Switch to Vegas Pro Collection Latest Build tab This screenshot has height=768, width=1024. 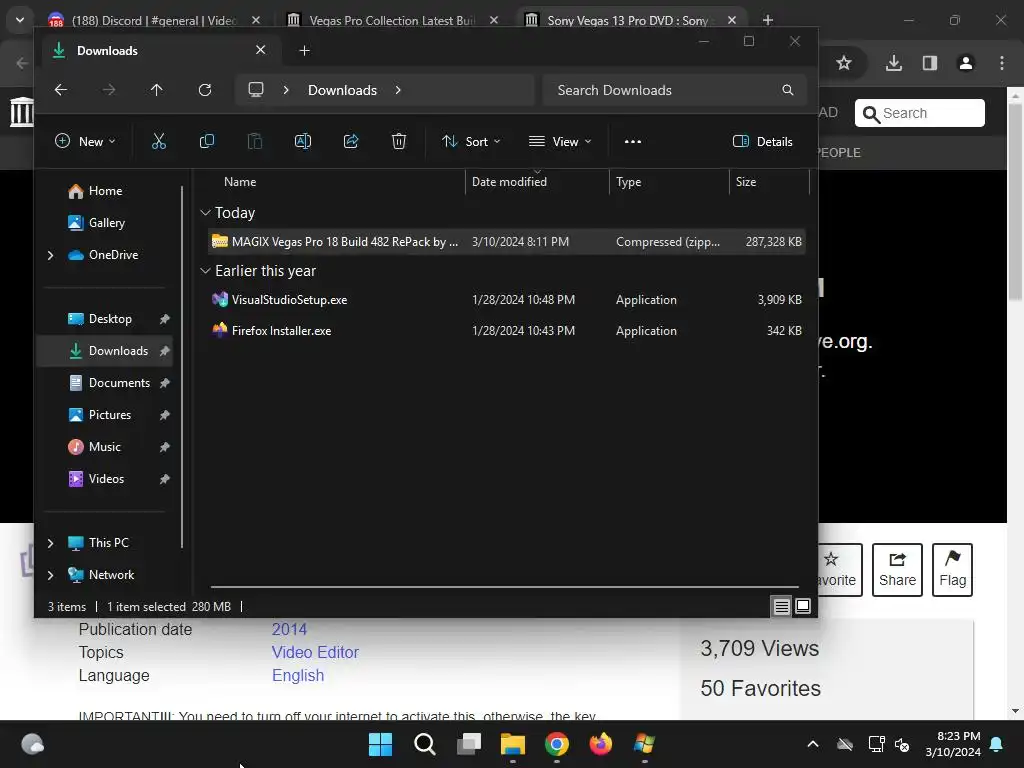pyautogui.click(x=392, y=20)
